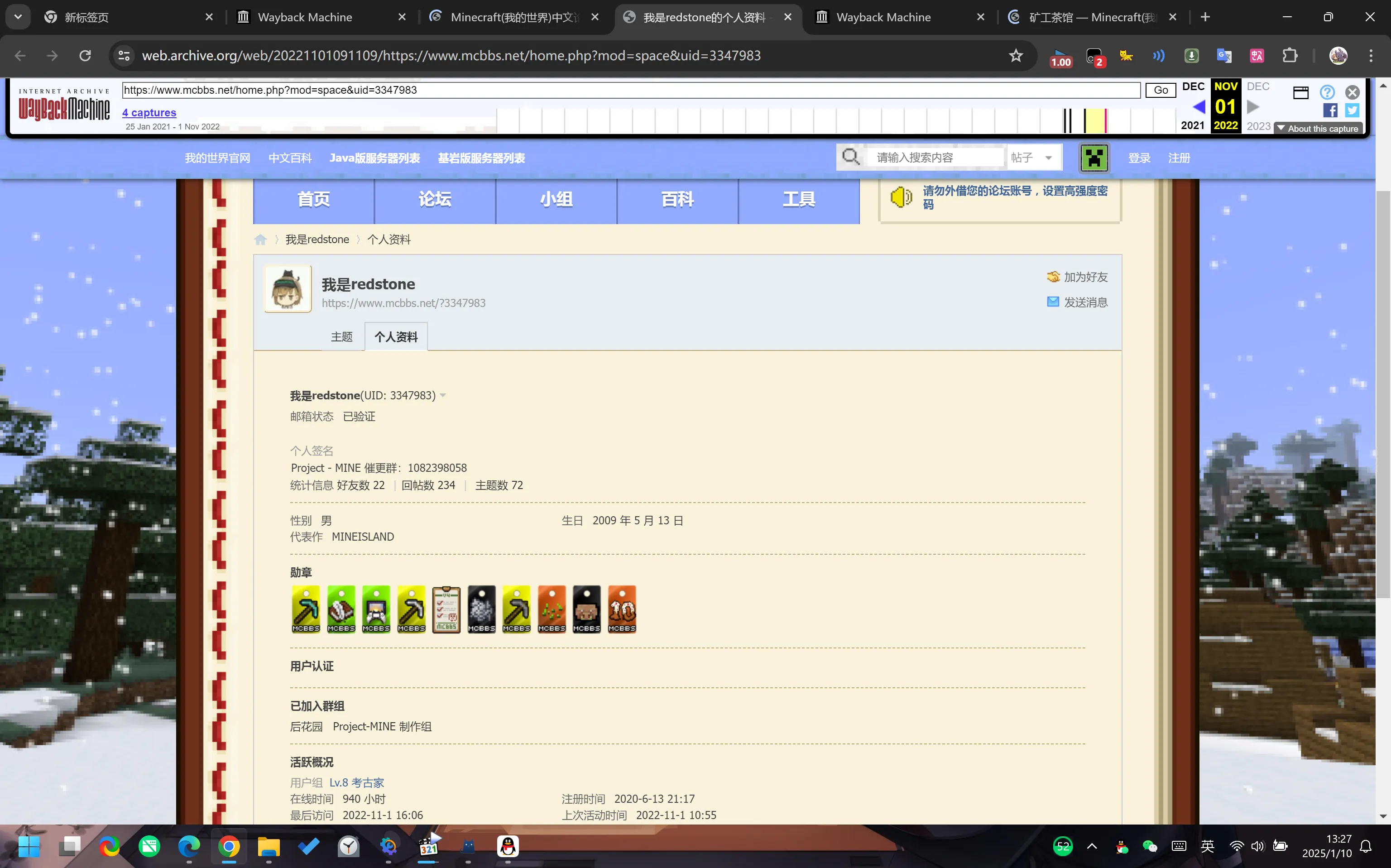Open the 主题 profile tab
Screen dimensions: 1391x868
pyautogui.click(x=341, y=337)
